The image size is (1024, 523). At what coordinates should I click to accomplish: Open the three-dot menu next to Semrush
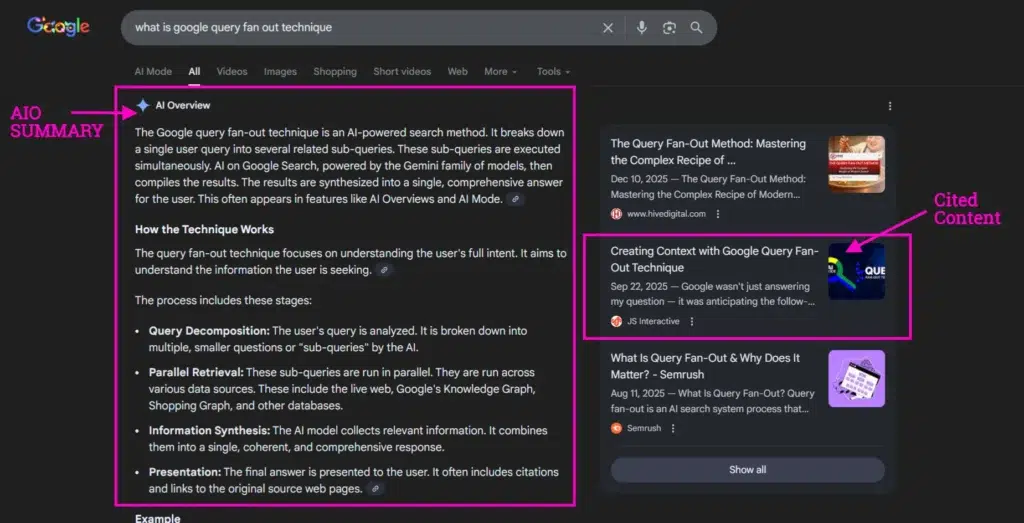coord(673,428)
